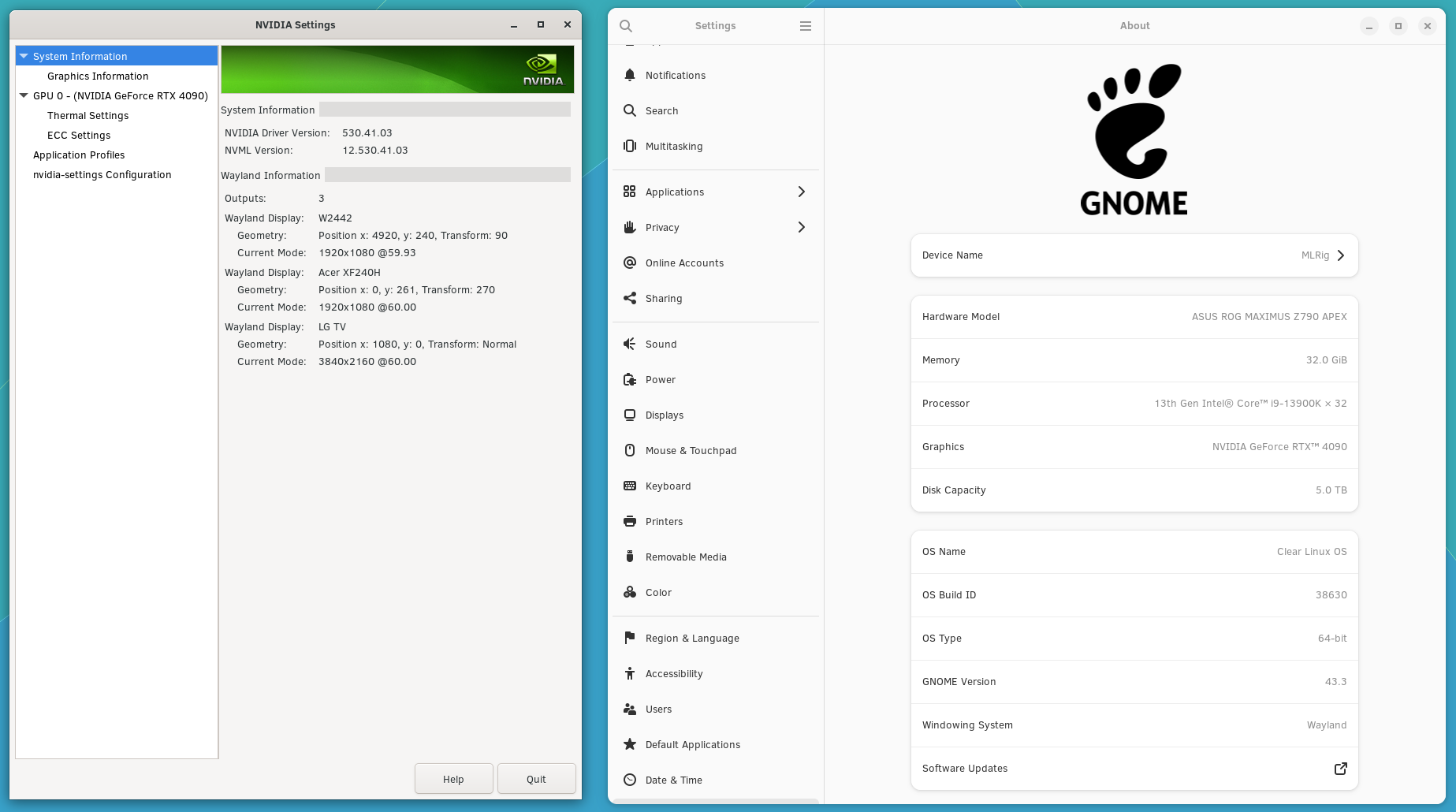The width and height of the screenshot is (1456, 812).
Task: Click the OS Name value Clear Linux OS
Action: coord(1312,552)
